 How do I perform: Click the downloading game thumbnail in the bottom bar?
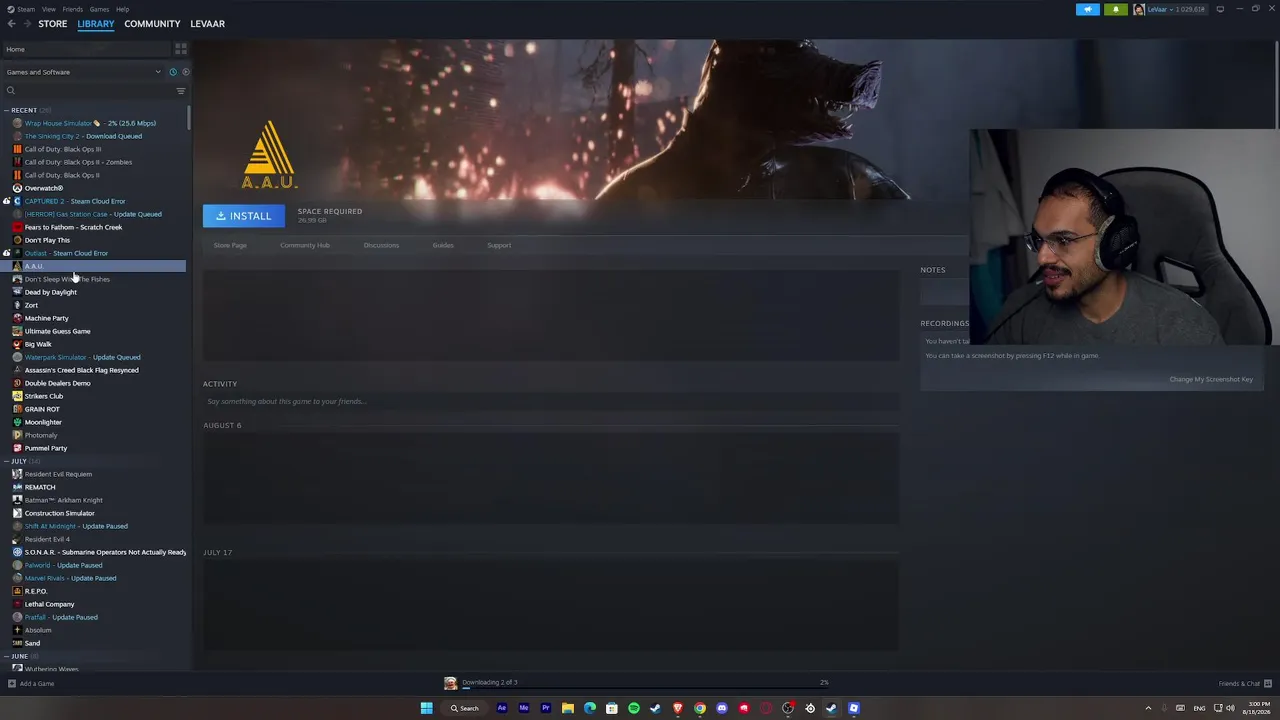(451, 683)
